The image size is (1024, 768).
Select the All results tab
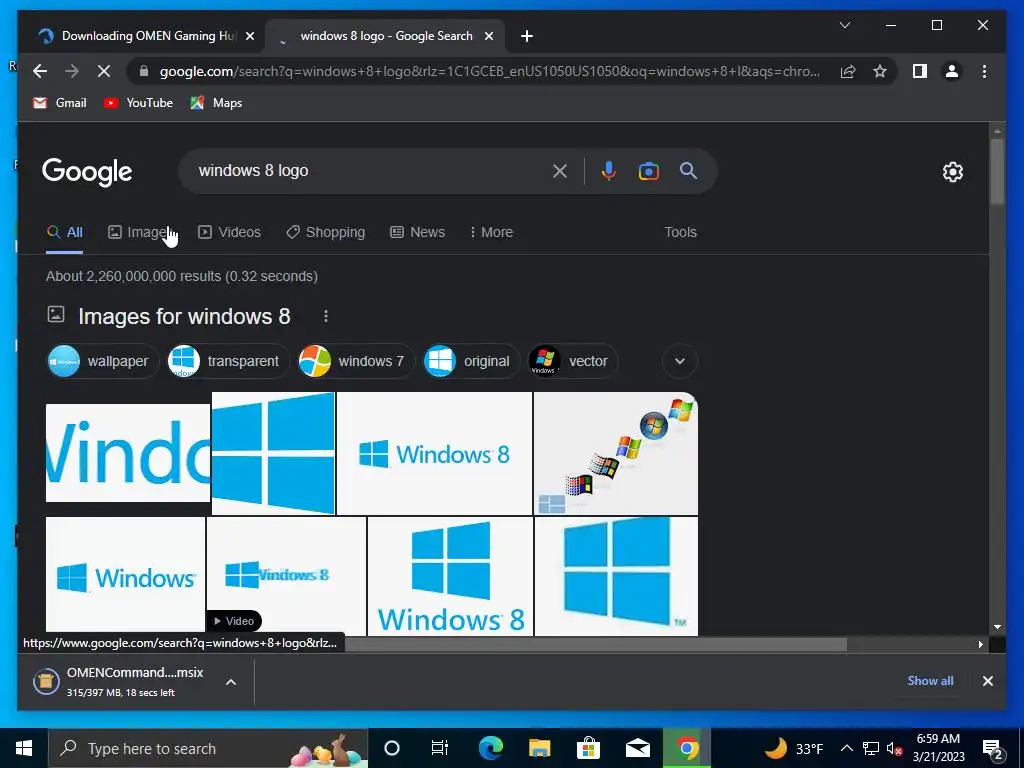tap(65, 232)
